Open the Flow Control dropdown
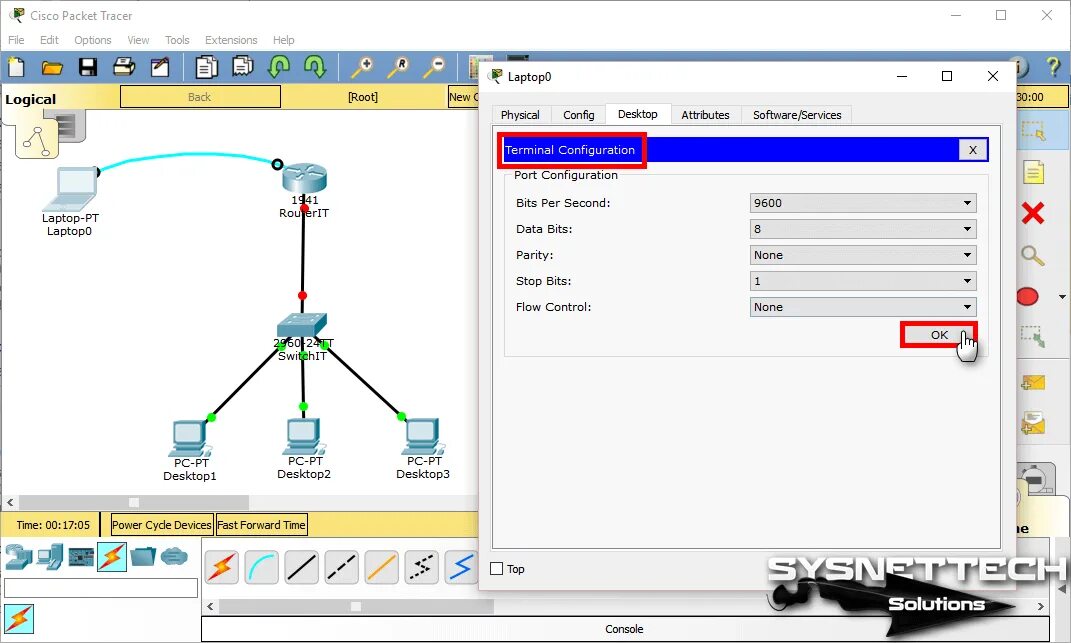Screen dimensions: 1071x643 click(863, 307)
